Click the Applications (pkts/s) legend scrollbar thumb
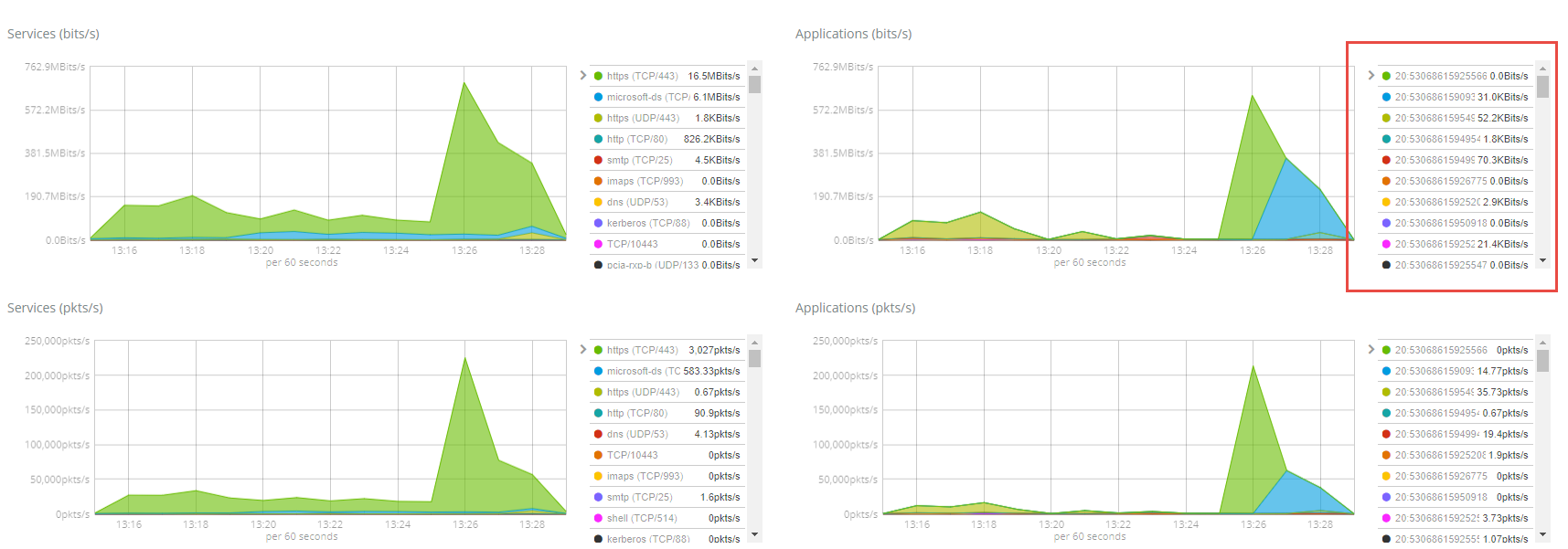The image size is (1568, 549). [1542, 361]
